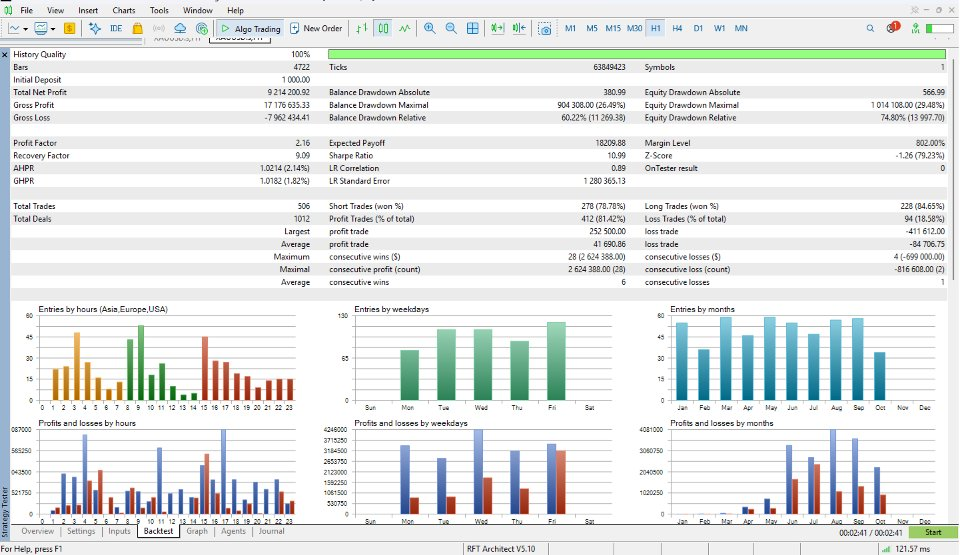Click the Sharpe Ratio value 10.99

pyautogui.click(x=616, y=156)
